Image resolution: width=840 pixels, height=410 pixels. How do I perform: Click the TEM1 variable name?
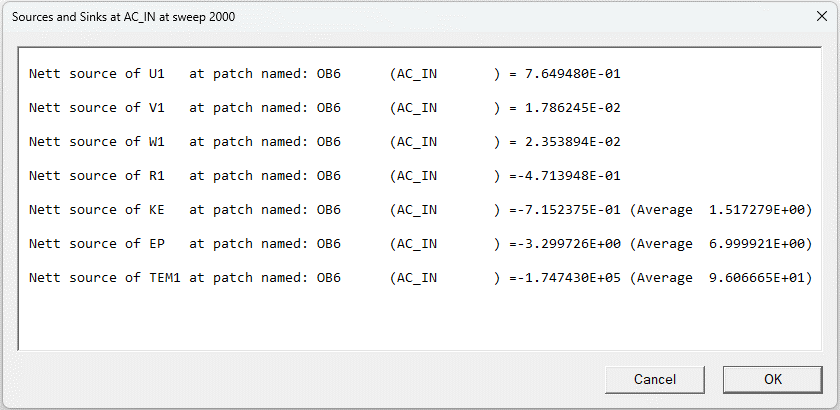[165, 278]
